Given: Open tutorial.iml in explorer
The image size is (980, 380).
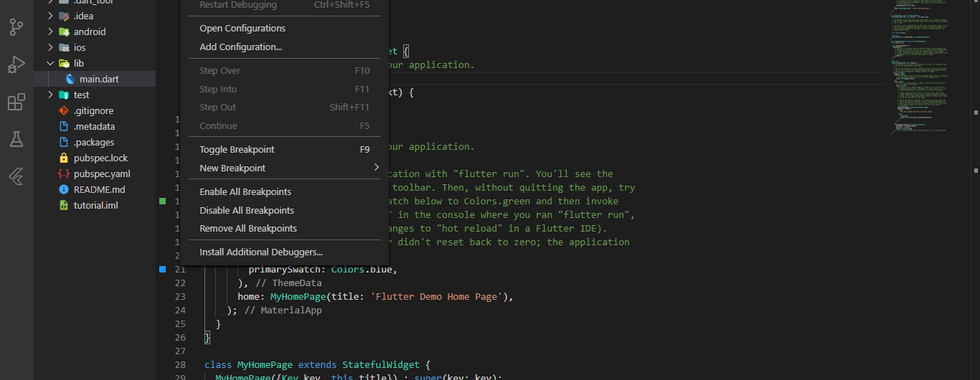Looking at the screenshot, I should 95,205.
